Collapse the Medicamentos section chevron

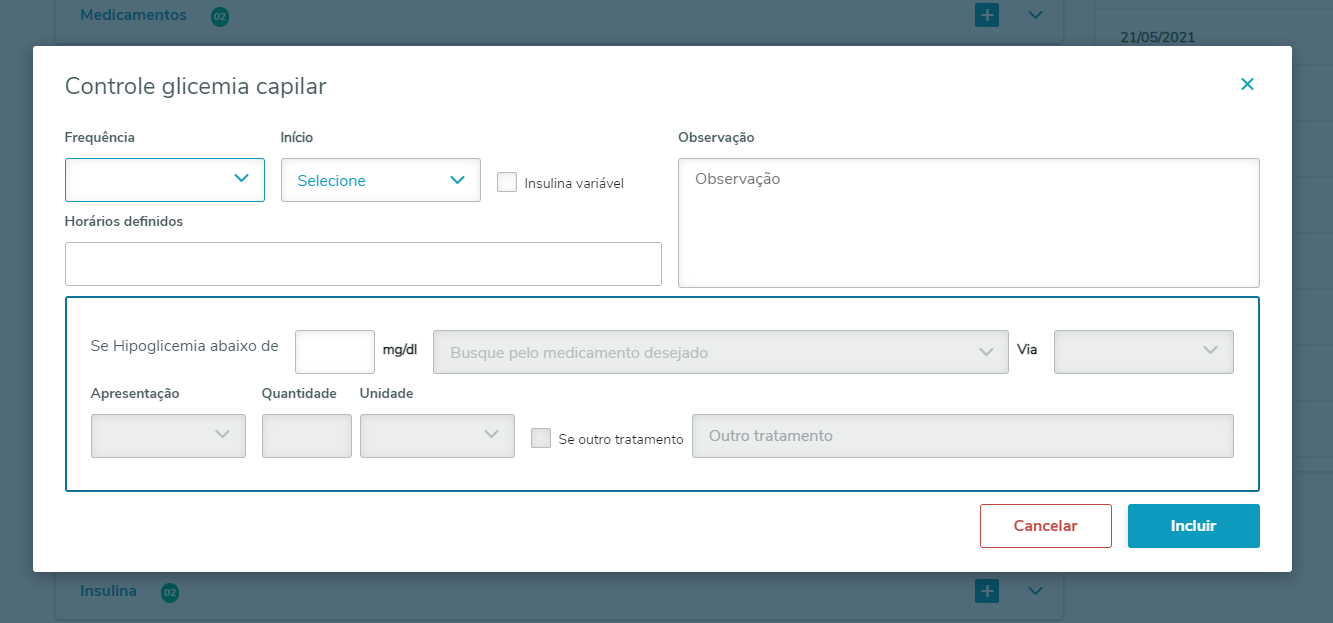click(x=1035, y=15)
